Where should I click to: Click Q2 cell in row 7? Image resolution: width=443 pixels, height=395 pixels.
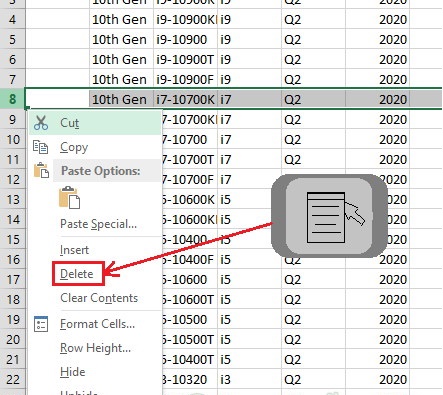click(313, 79)
